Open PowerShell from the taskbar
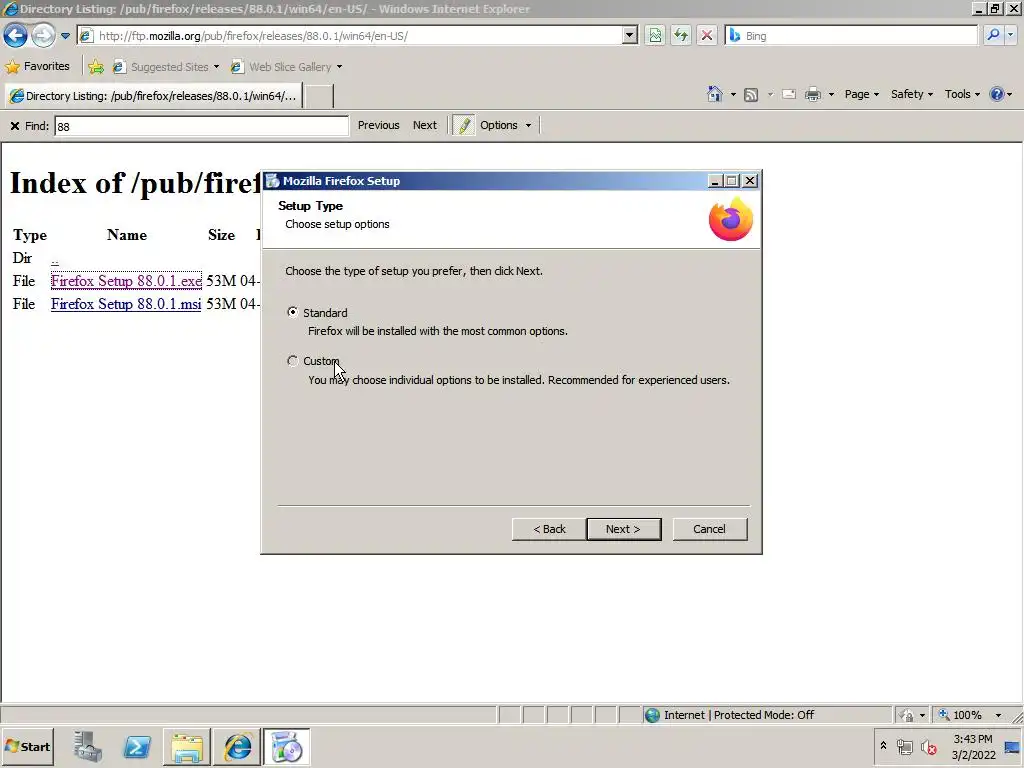1024x768 pixels. [x=137, y=746]
